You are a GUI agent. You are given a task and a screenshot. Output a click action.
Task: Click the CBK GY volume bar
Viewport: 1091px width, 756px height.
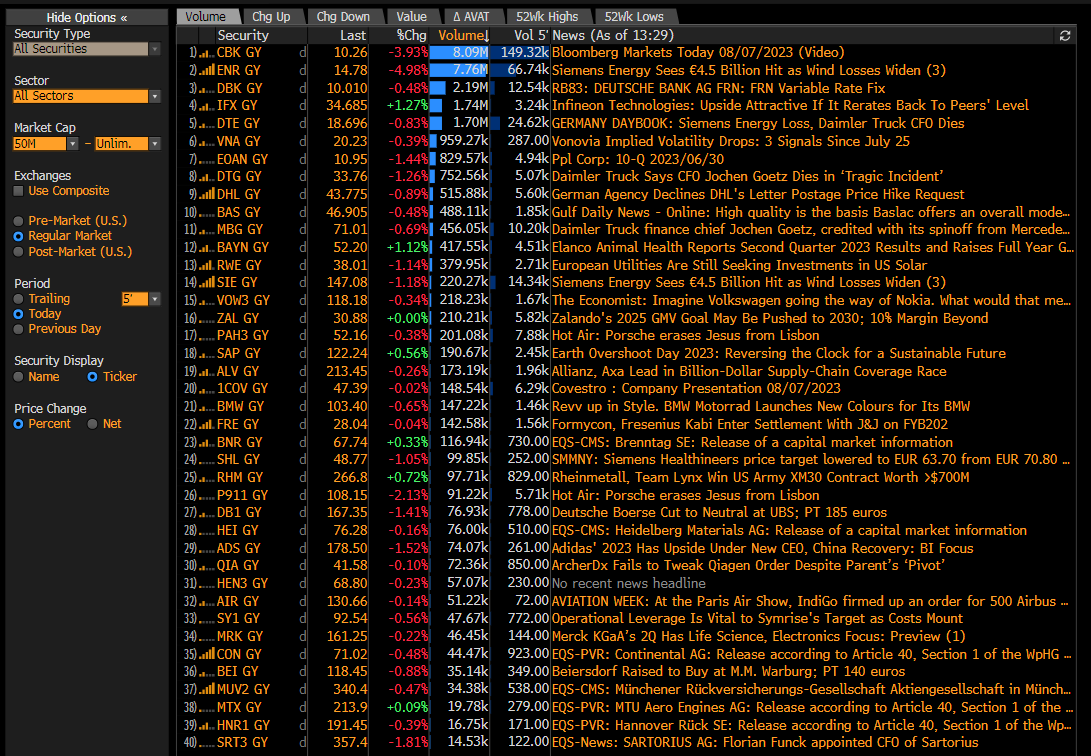[459, 53]
